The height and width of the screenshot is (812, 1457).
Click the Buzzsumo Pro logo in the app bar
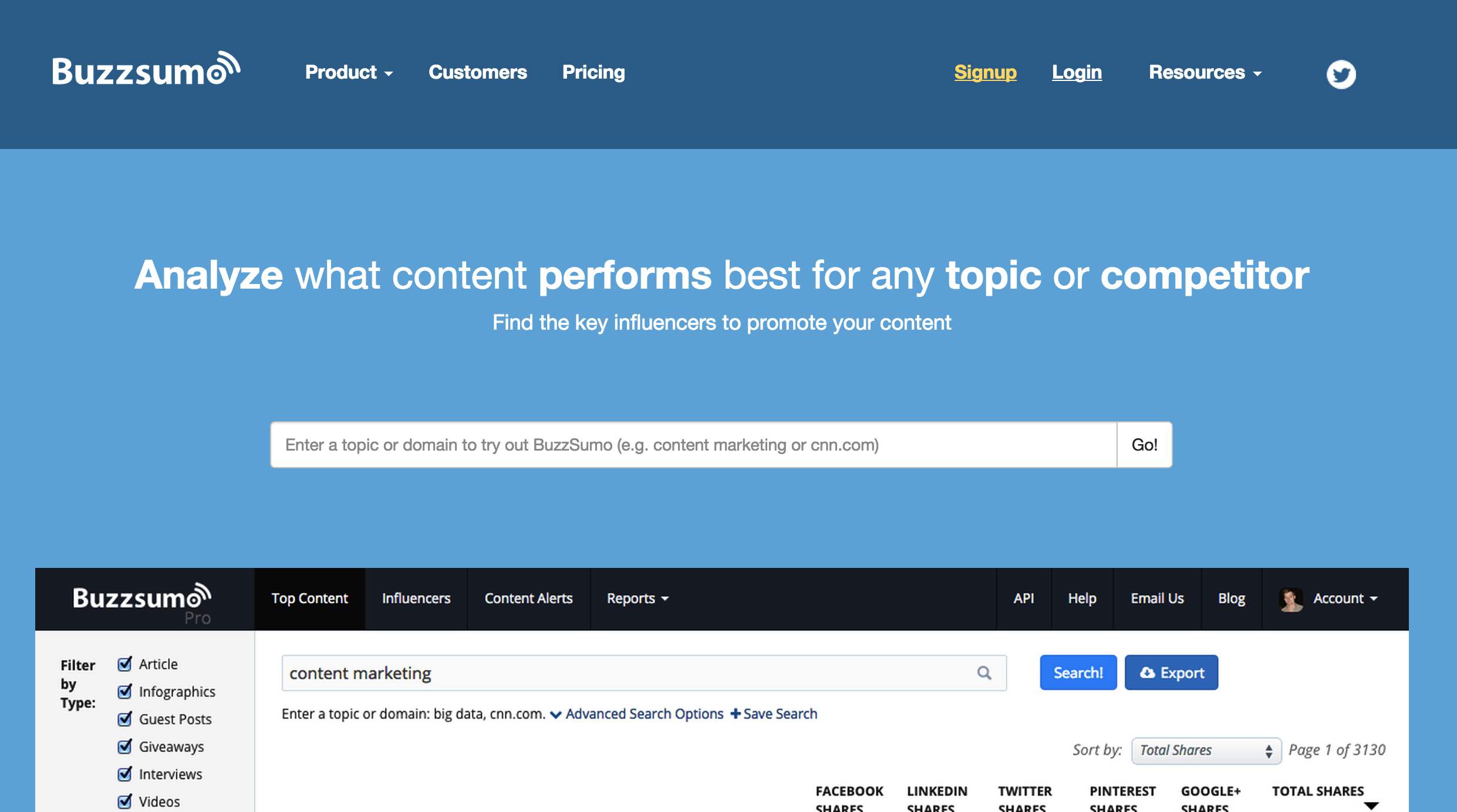point(141,598)
